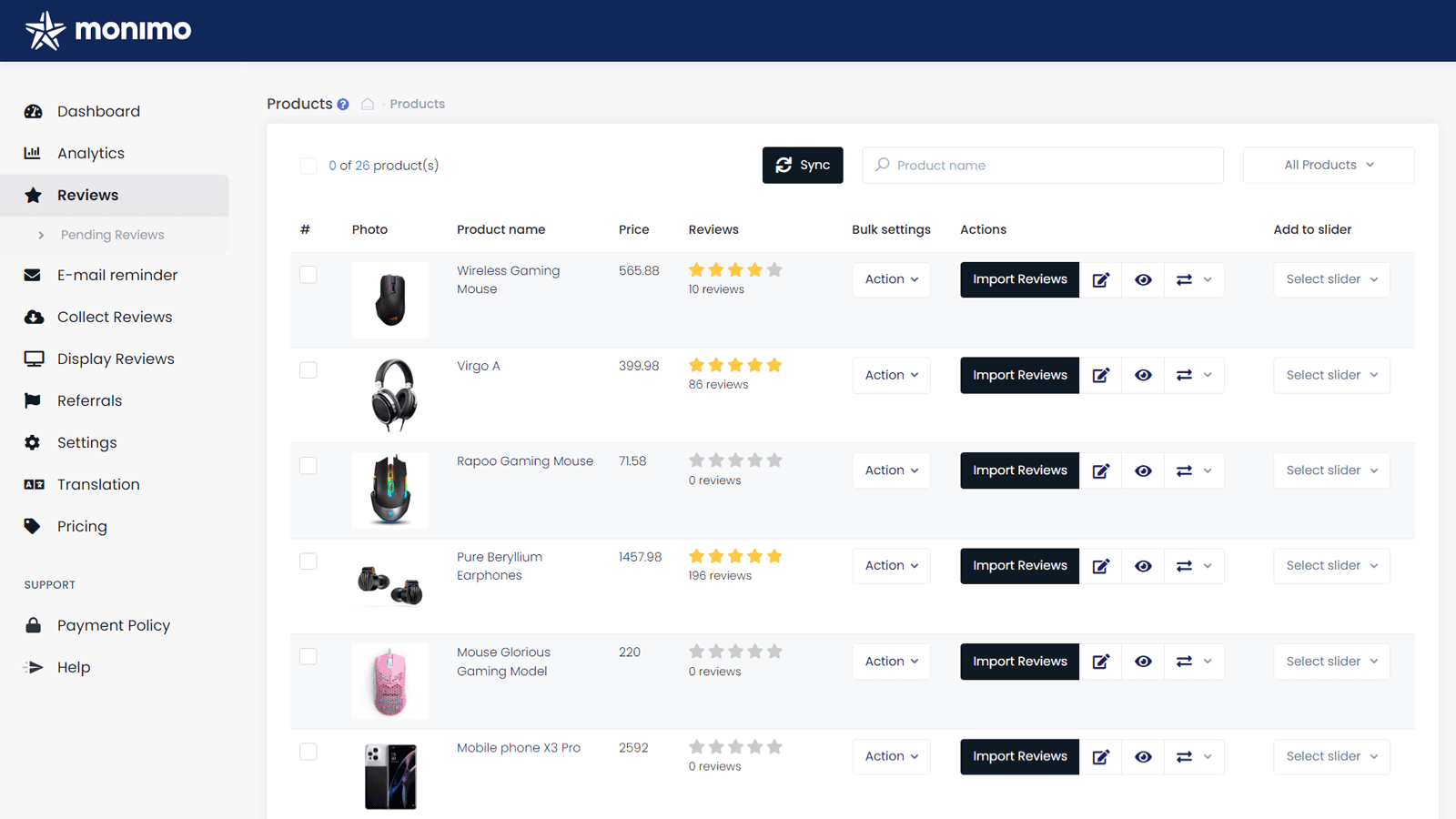
Task: Click the Product name search field
Action: tap(1043, 165)
